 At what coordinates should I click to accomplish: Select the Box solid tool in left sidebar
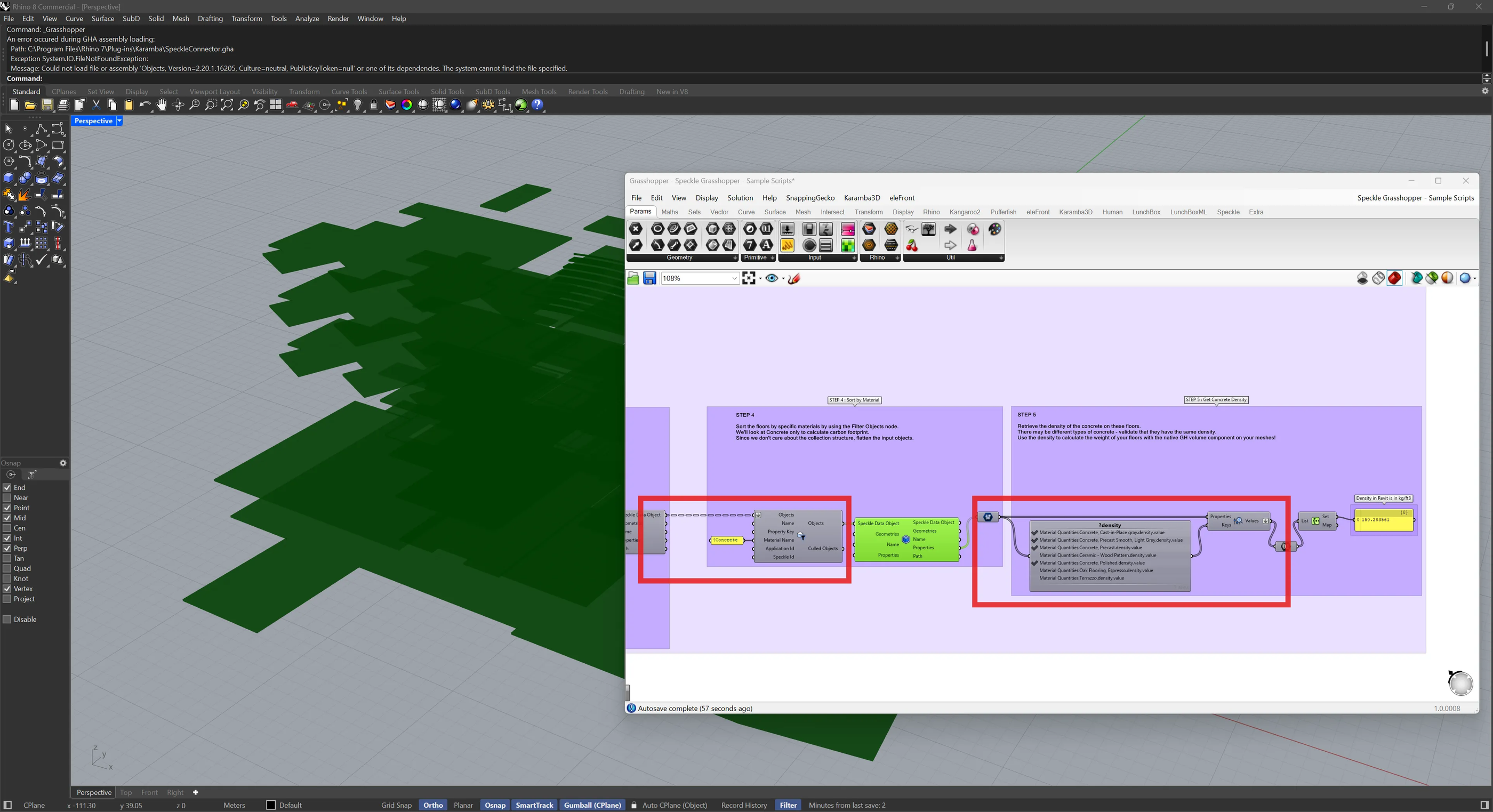click(9, 178)
